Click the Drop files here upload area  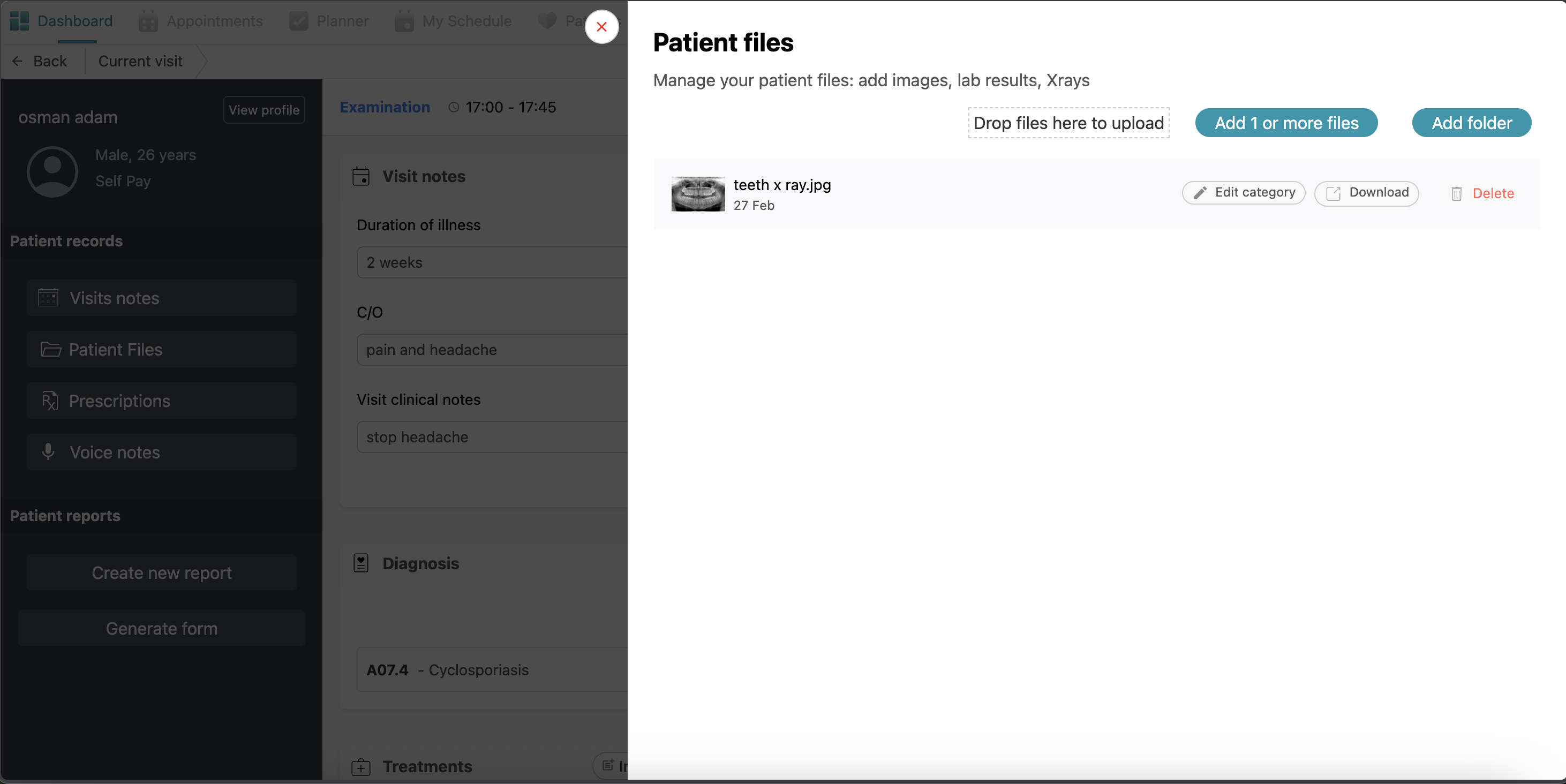coord(1068,123)
